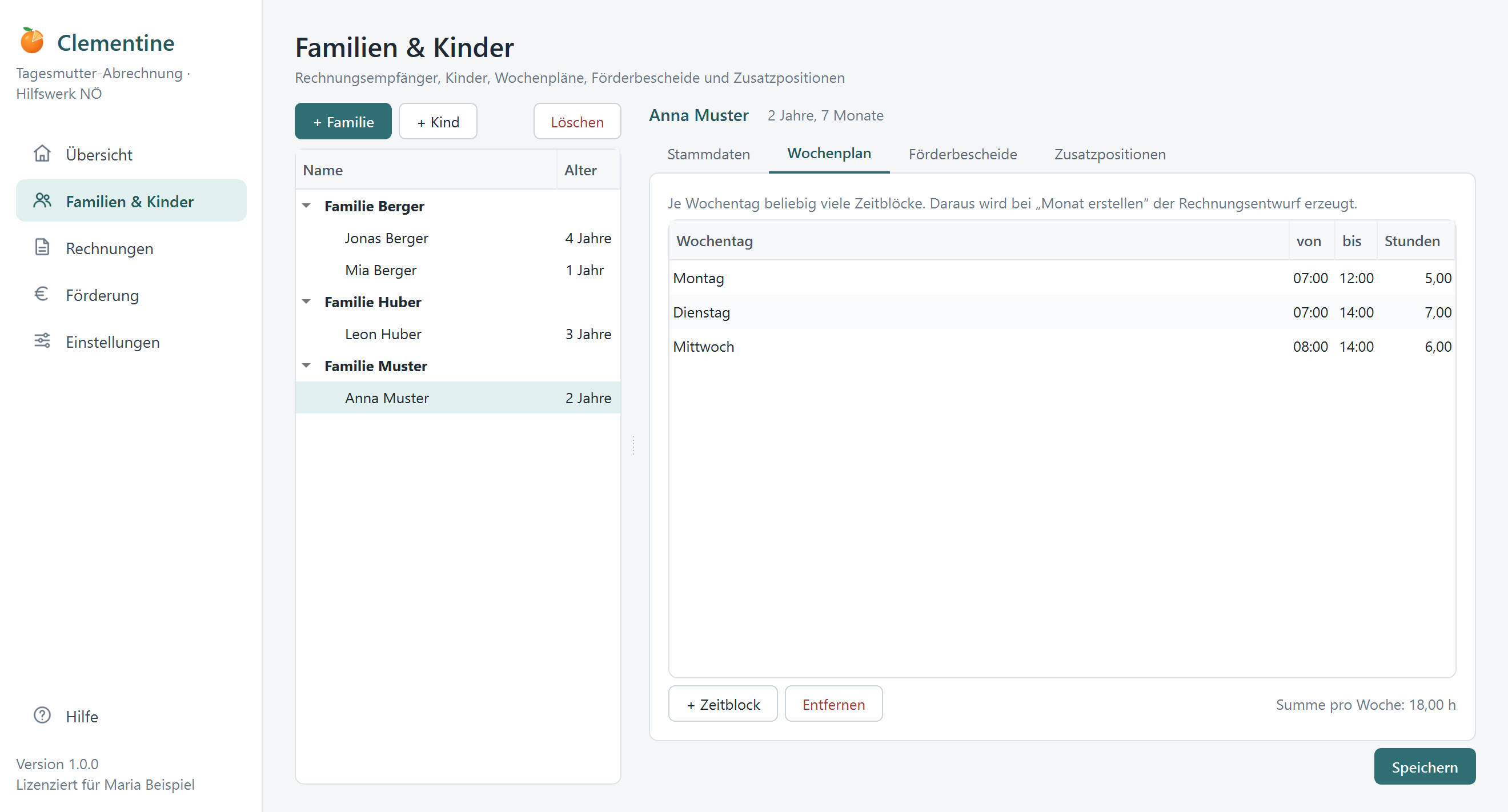The image size is (1508, 812).
Task: Add a new family with + Familie
Action: point(343,122)
